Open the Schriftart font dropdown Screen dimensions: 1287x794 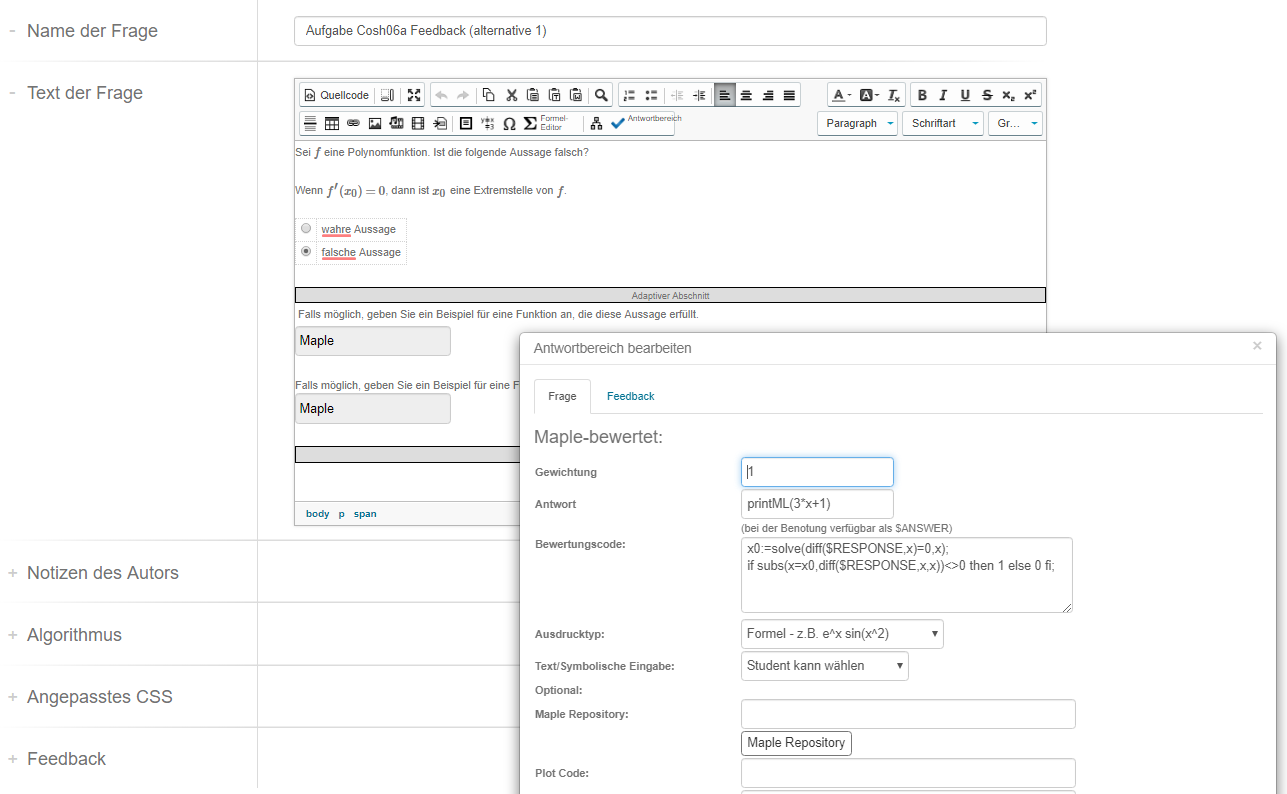click(x=942, y=124)
